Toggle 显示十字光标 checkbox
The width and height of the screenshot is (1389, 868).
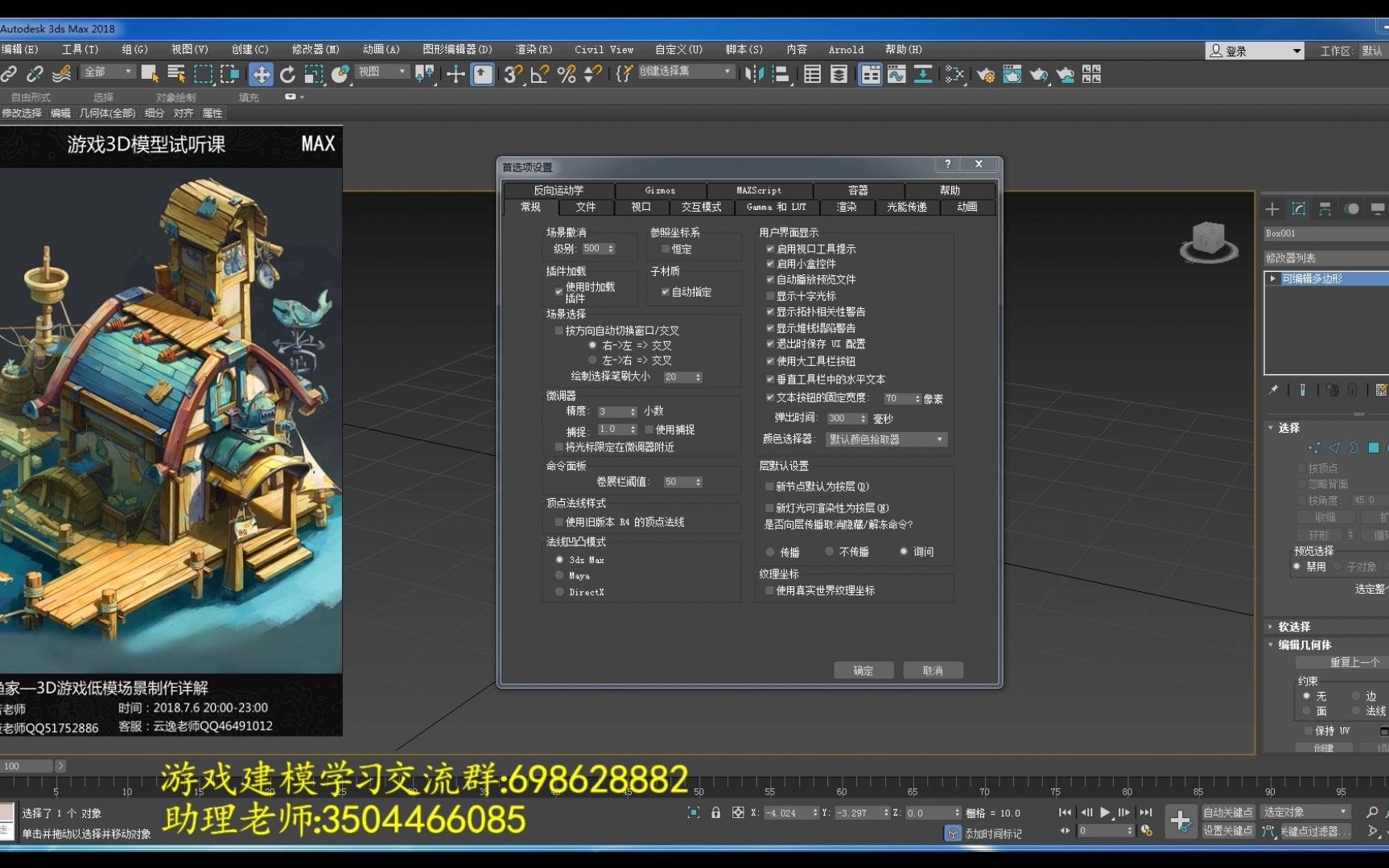pos(770,296)
